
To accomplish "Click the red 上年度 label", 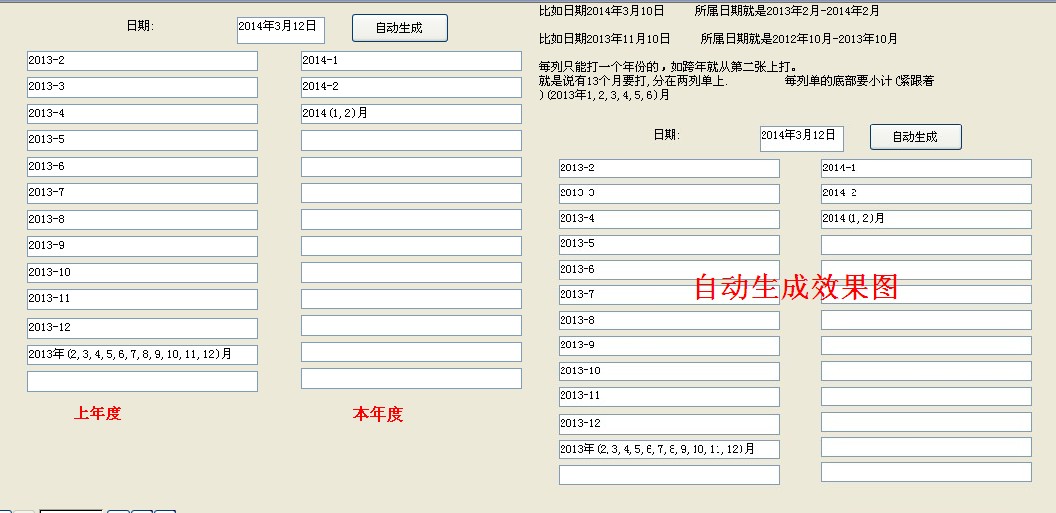I will [97, 413].
